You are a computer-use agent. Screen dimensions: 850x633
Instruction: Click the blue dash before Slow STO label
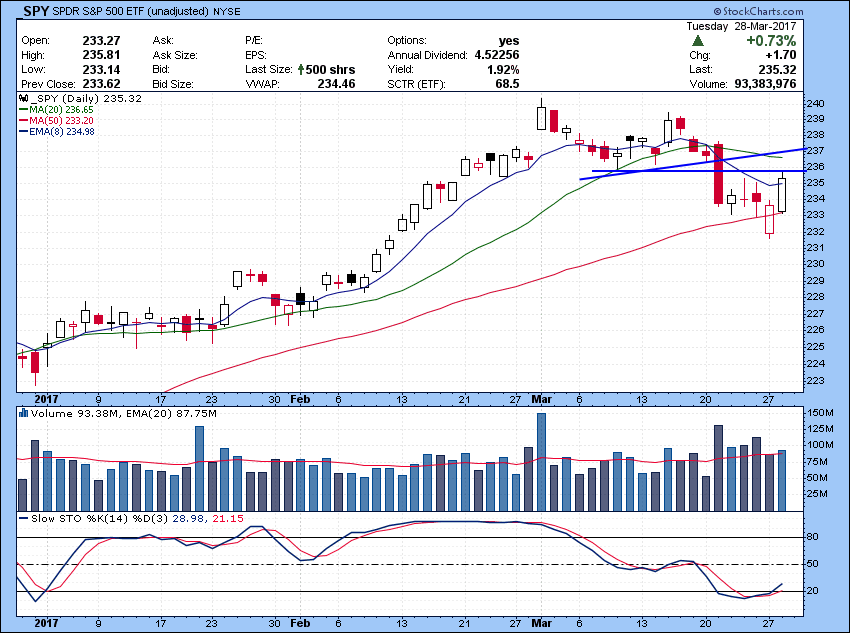pos(23,519)
